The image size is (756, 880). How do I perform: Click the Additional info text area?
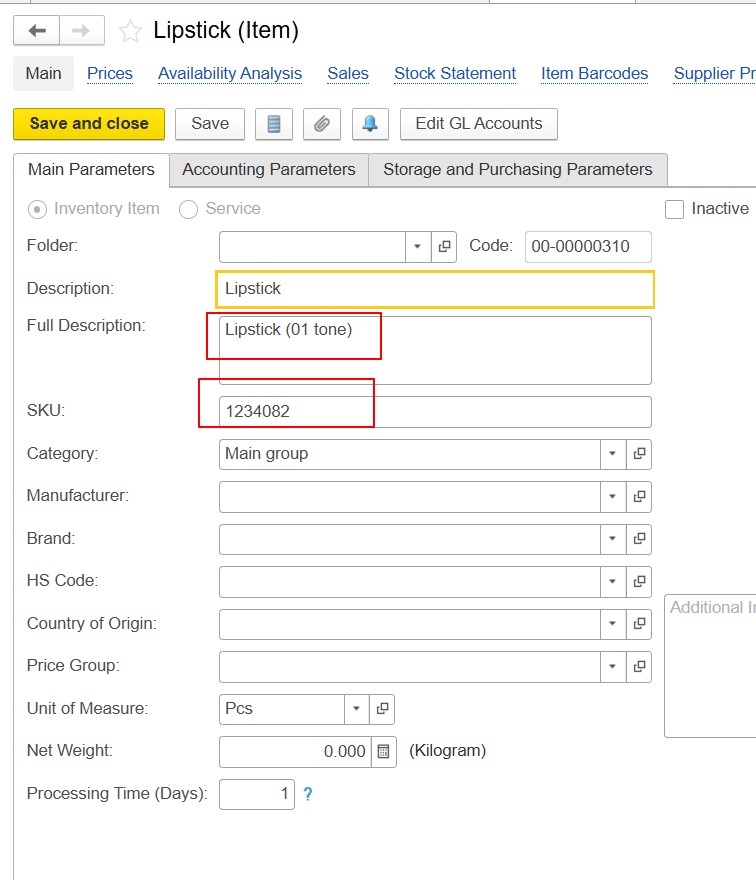[x=711, y=666]
